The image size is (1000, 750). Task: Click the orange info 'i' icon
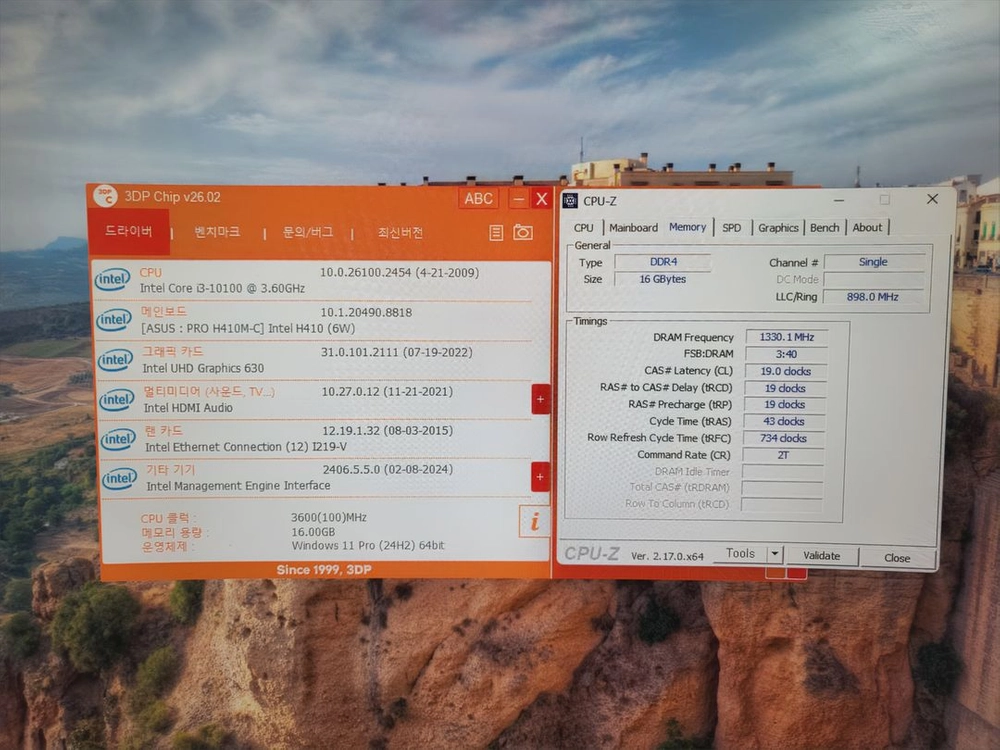pyautogui.click(x=534, y=521)
